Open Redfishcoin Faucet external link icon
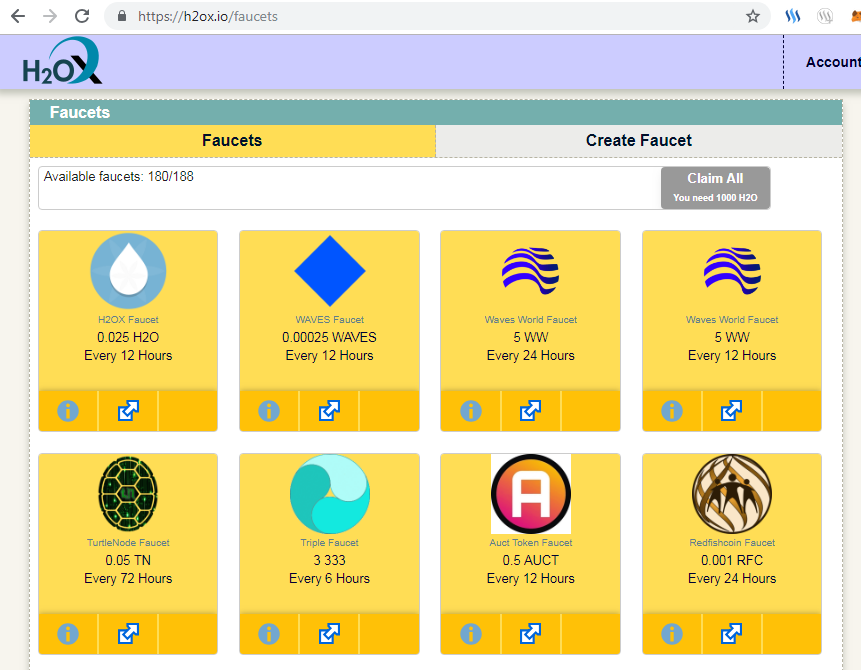This screenshot has height=670, width=861. pyautogui.click(x=731, y=633)
